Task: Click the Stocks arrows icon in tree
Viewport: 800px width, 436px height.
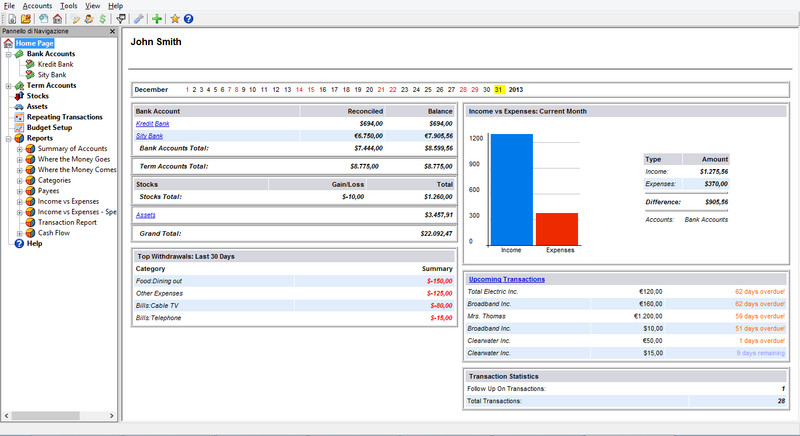Action: point(19,96)
